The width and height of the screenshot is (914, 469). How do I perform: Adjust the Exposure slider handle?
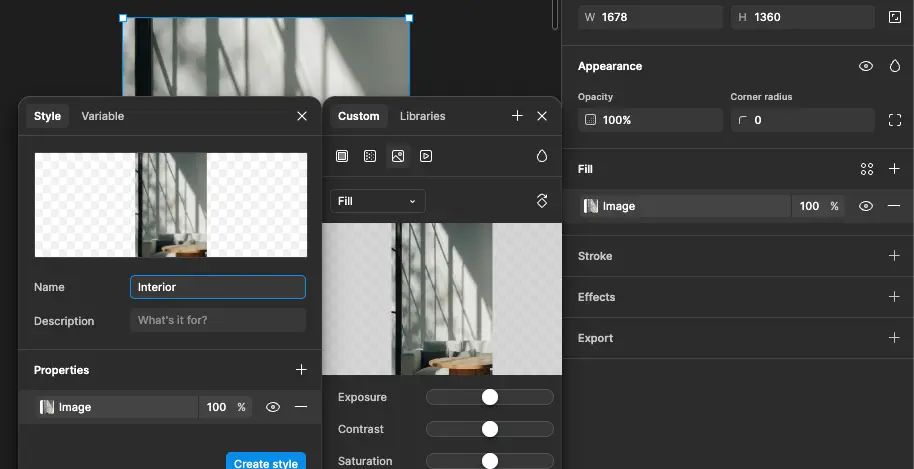pos(490,397)
